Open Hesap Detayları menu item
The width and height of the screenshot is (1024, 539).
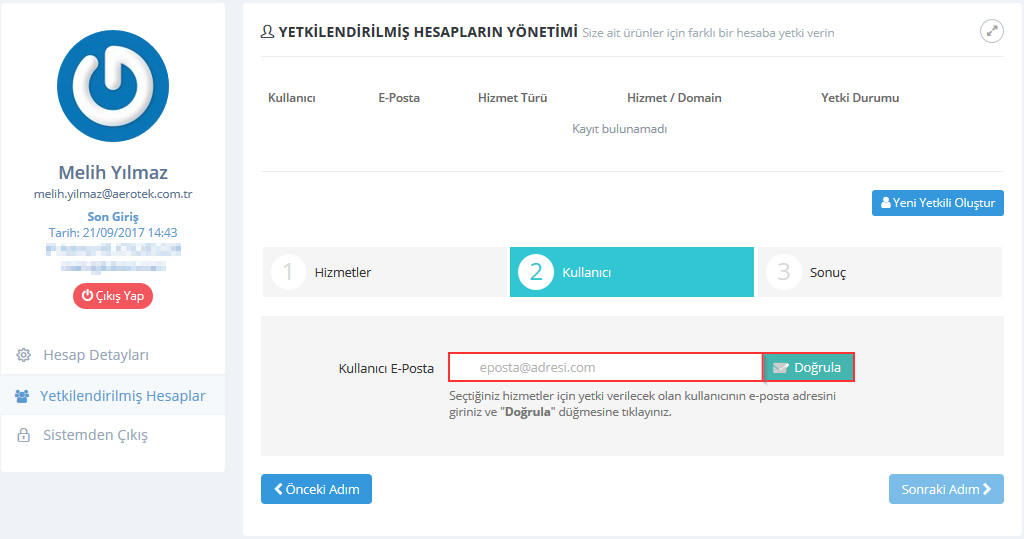[96, 355]
